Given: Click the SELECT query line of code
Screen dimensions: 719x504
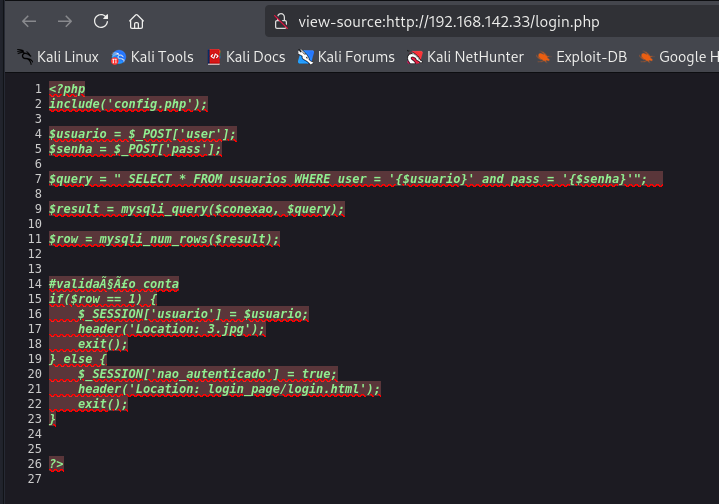Looking at the screenshot, I should click(x=355, y=179).
